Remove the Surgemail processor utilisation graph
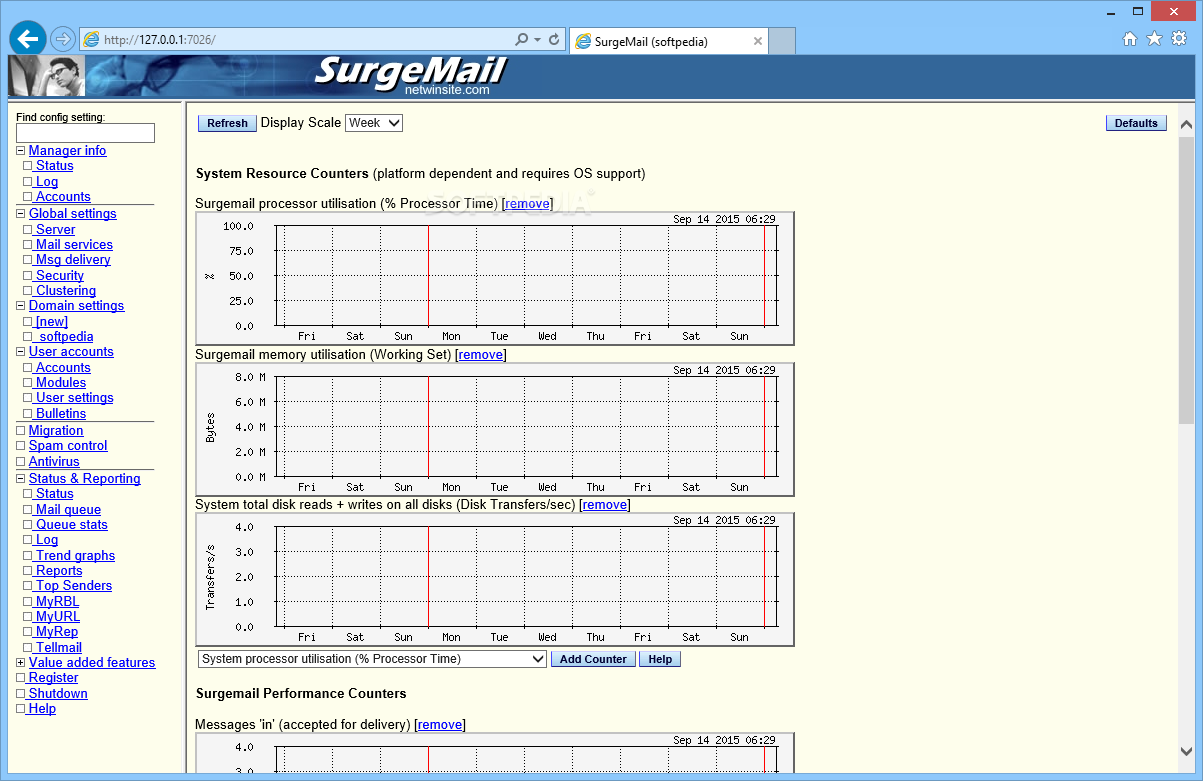Screen dimensions: 1203x781 (527, 204)
